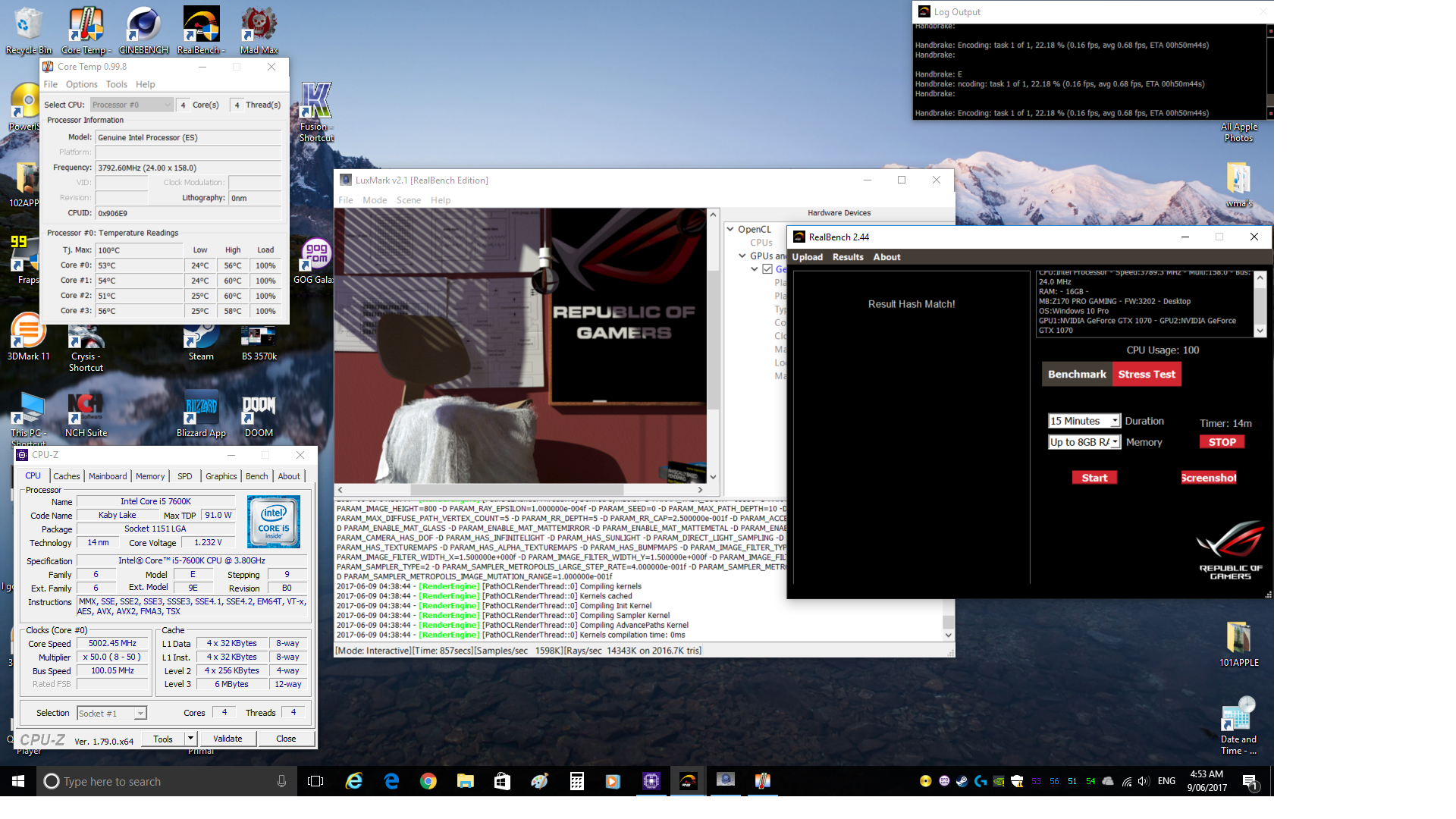The width and height of the screenshot is (1456, 819).
Task: Launch 3DMark 11 from the desktop
Action: [x=28, y=337]
